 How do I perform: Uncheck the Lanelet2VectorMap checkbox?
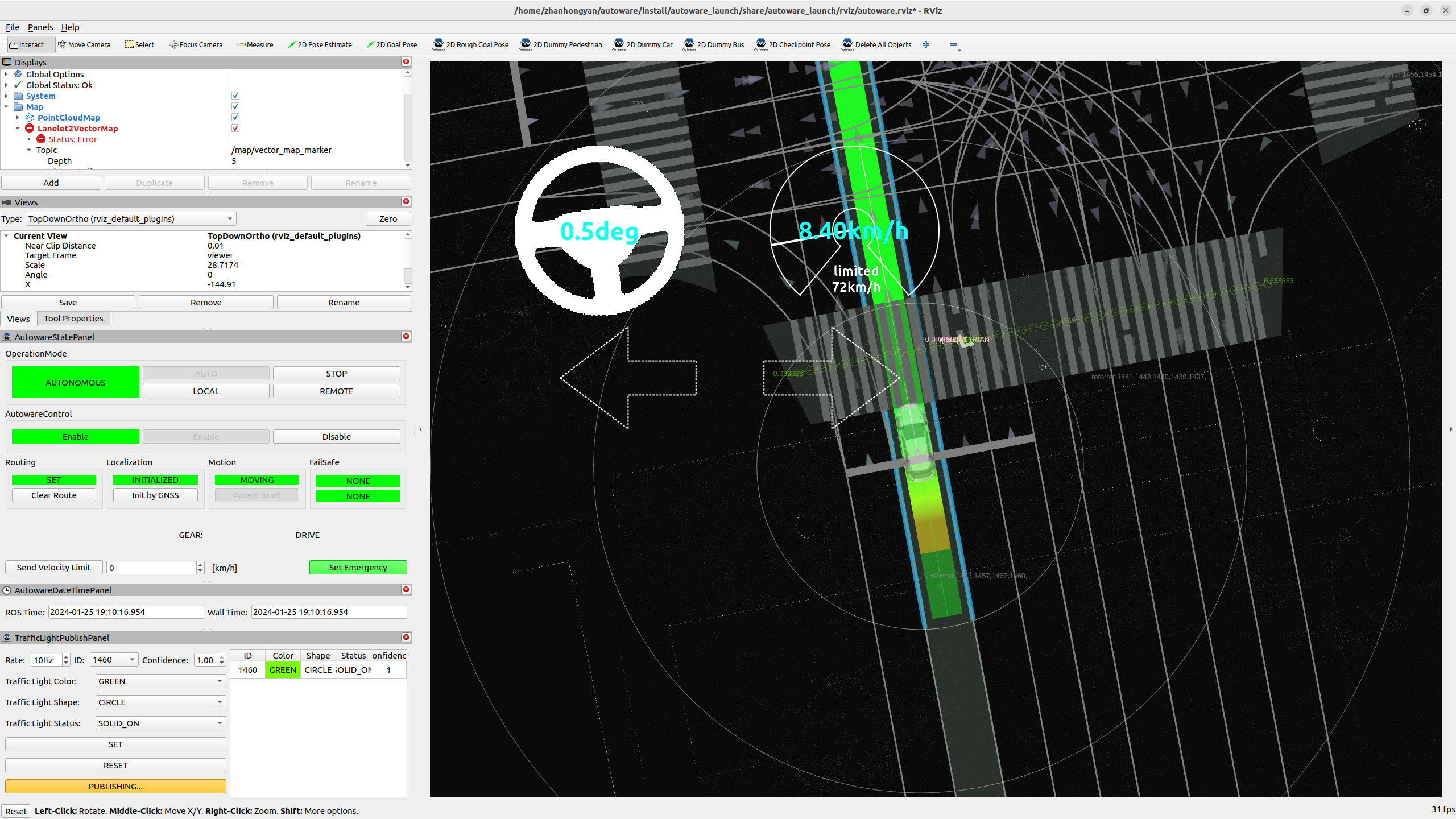pyautogui.click(x=235, y=128)
